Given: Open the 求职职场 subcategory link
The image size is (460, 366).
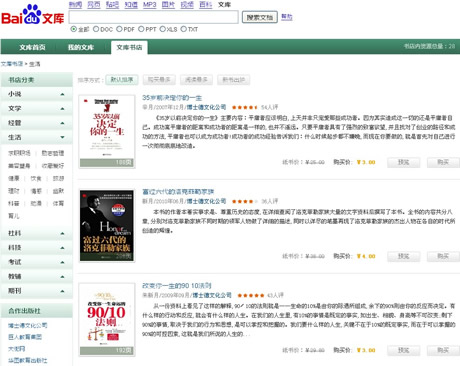Looking at the screenshot, I should click(x=19, y=153).
